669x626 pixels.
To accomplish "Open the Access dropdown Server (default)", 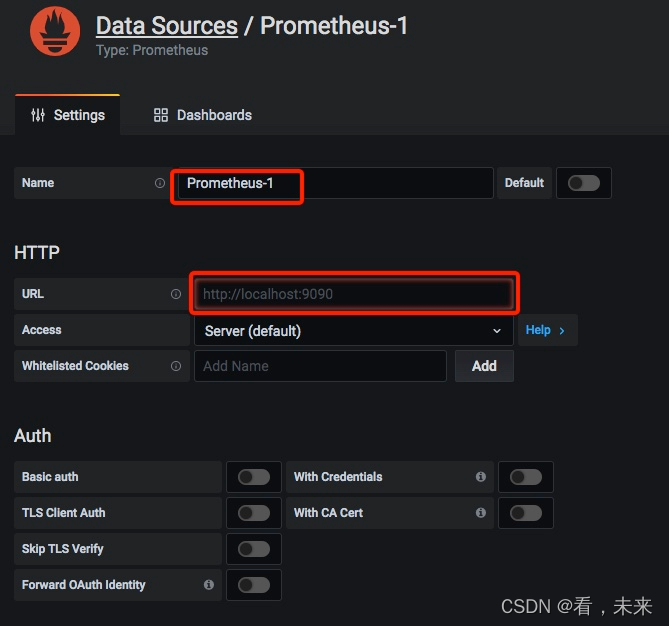I will [x=353, y=331].
